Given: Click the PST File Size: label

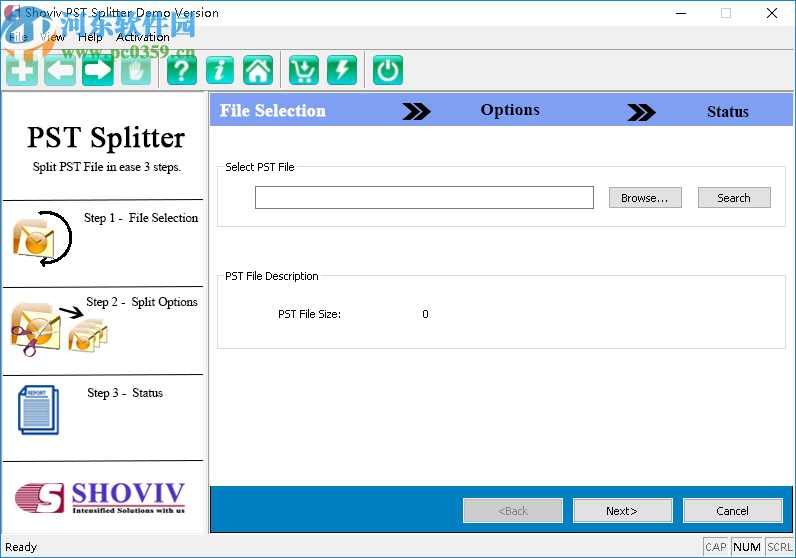Looking at the screenshot, I should [x=309, y=314].
